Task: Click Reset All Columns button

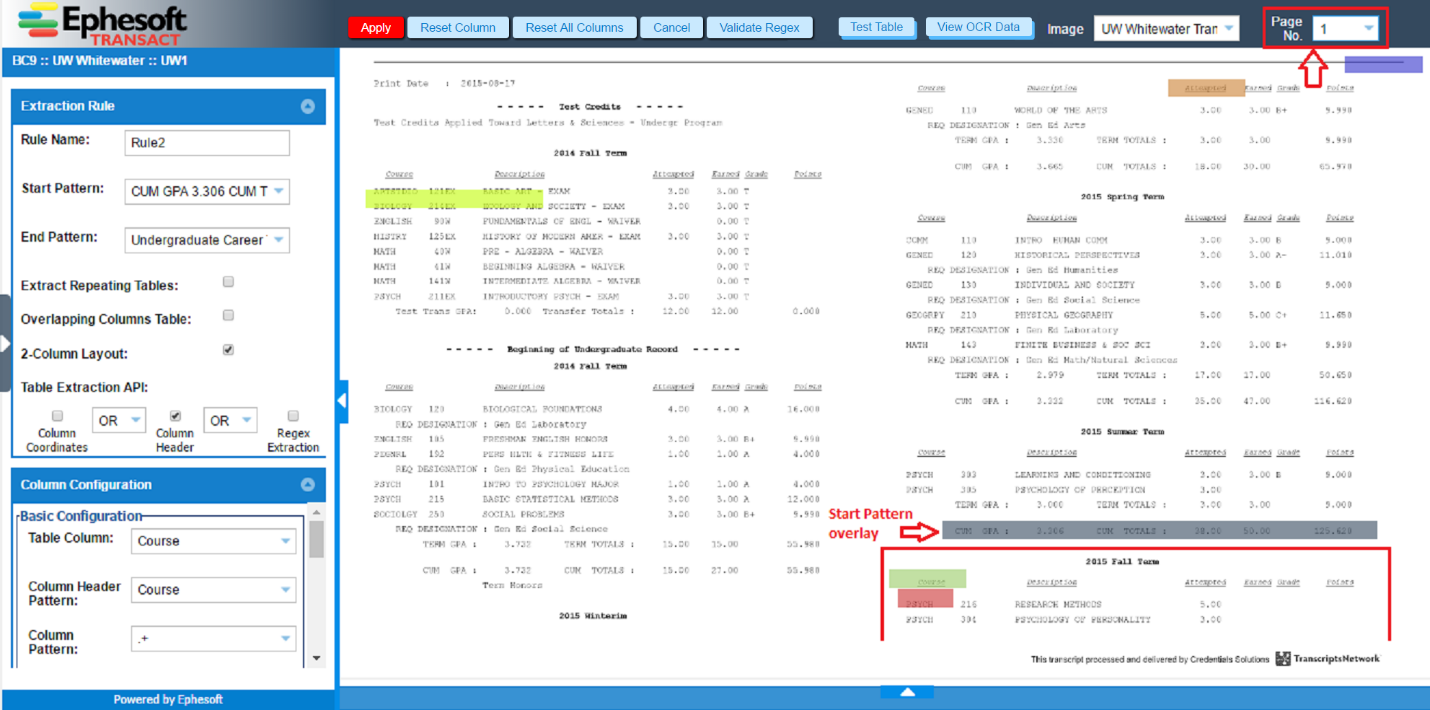Action: [575, 28]
